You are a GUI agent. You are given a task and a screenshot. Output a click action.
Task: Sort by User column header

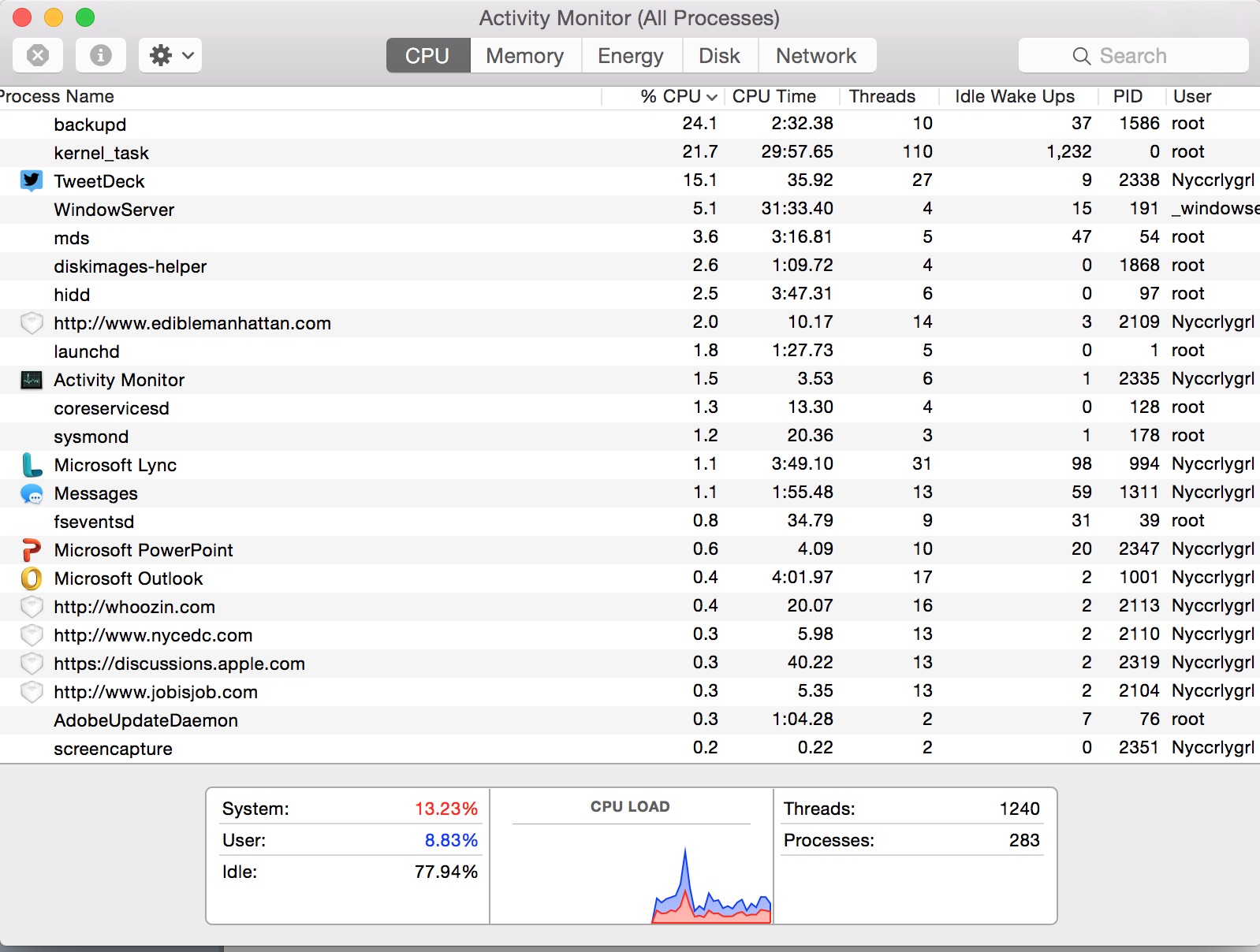pos(1213,96)
